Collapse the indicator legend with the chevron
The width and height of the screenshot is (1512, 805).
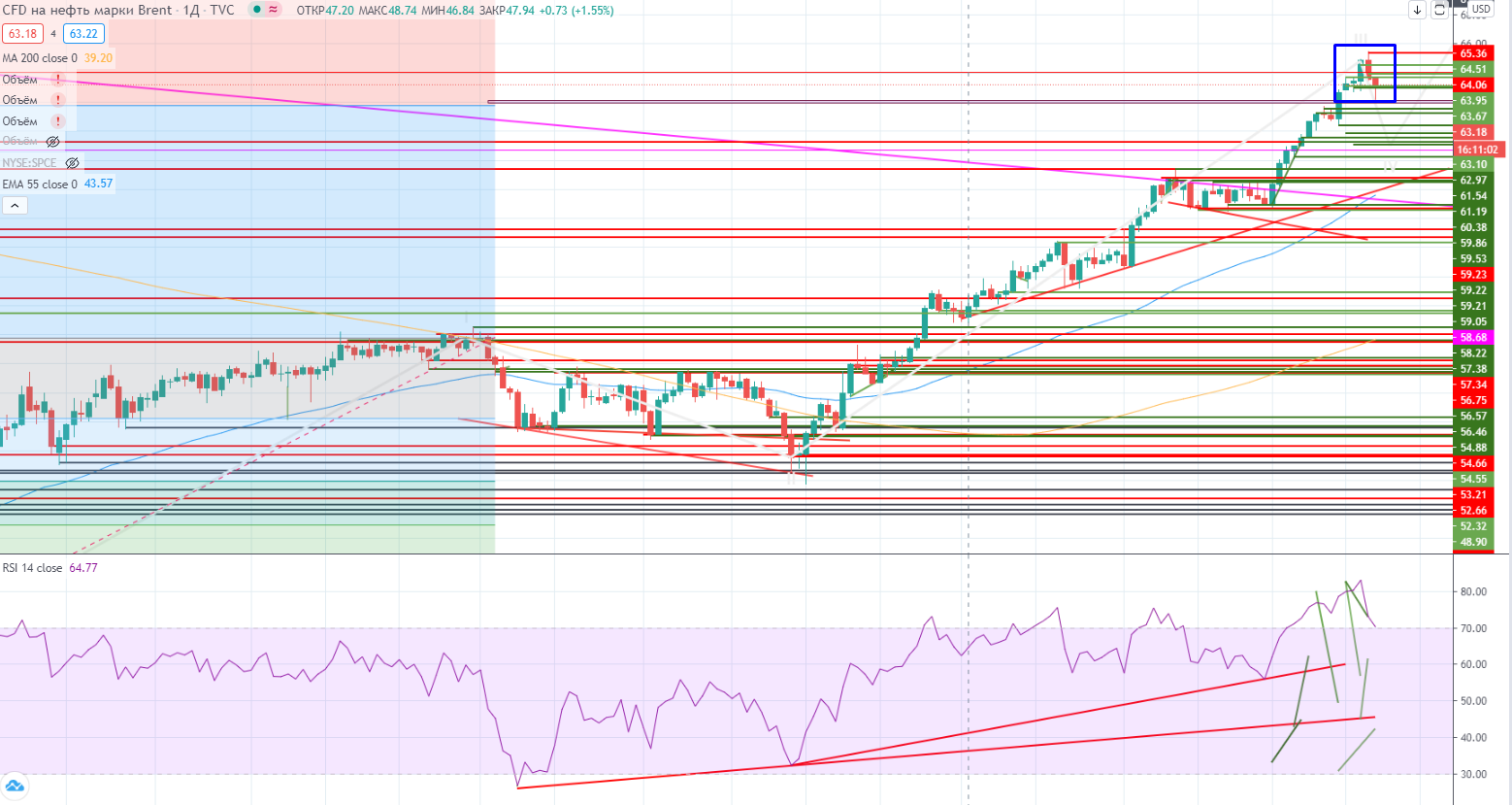tap(15, 206)
